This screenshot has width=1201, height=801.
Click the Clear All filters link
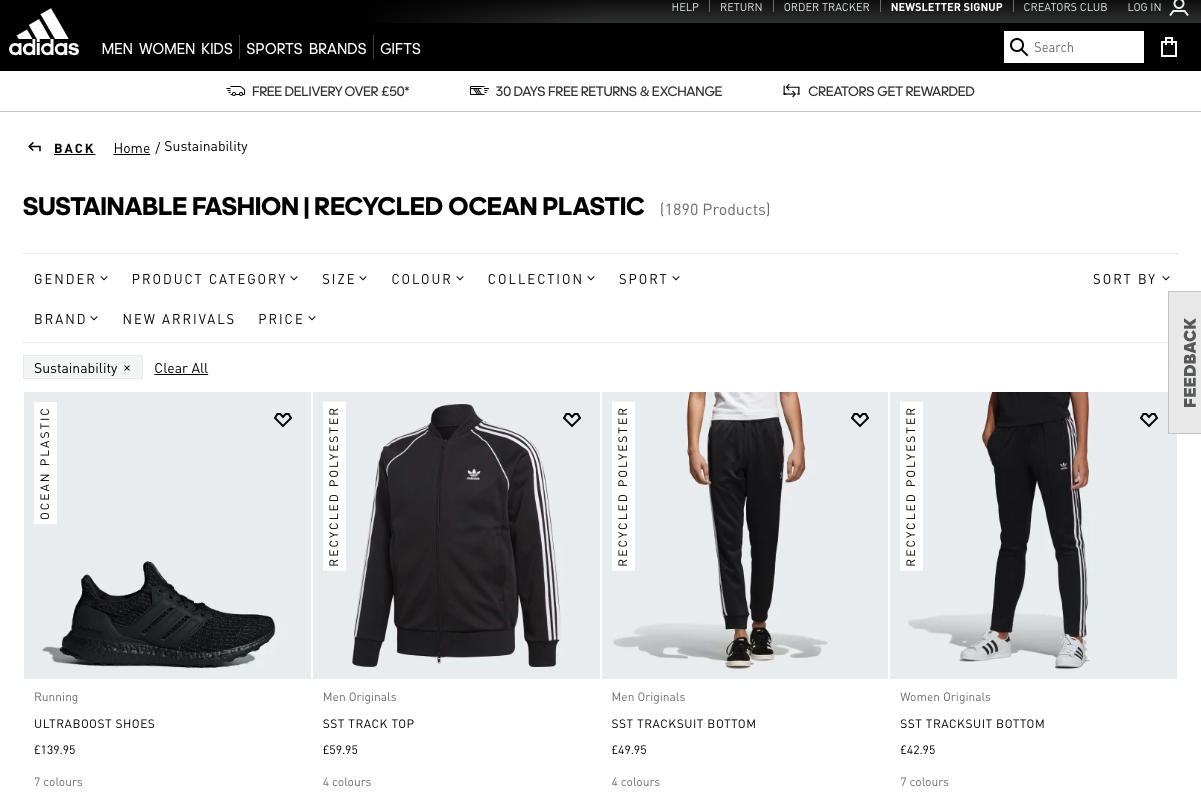(x=181, y=367)
